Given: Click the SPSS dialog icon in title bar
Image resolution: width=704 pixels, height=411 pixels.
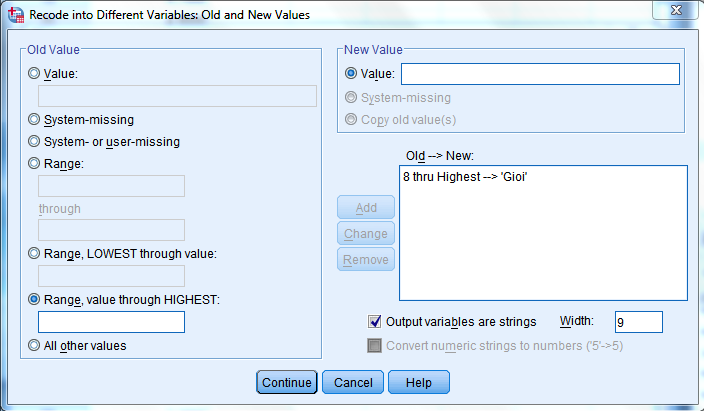Looking at the screenshot, I should point(14,15).
